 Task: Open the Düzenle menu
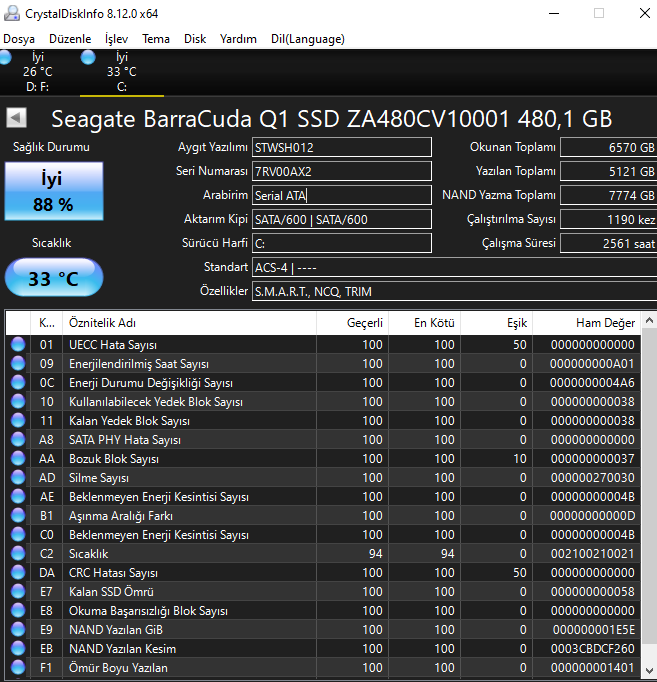pos(70,39)
